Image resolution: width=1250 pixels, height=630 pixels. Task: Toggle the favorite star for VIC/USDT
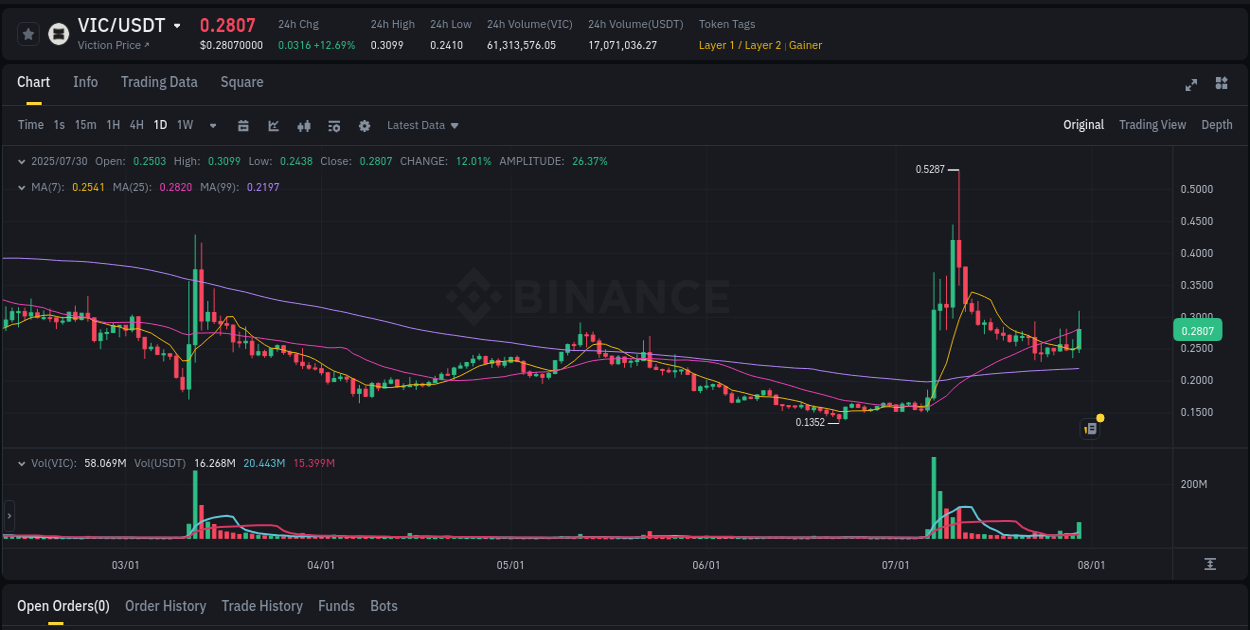(x=27, y=33)
